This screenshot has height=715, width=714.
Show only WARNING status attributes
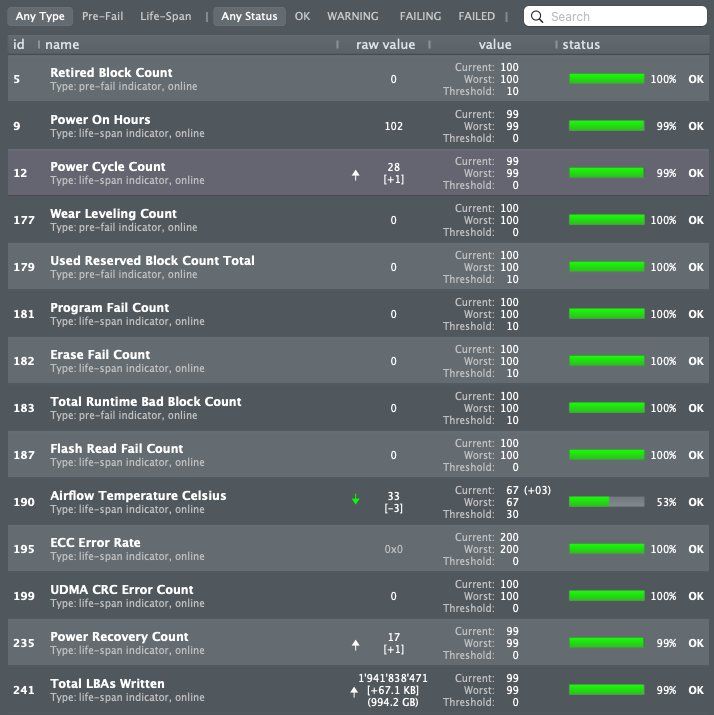tap(353, 17)
